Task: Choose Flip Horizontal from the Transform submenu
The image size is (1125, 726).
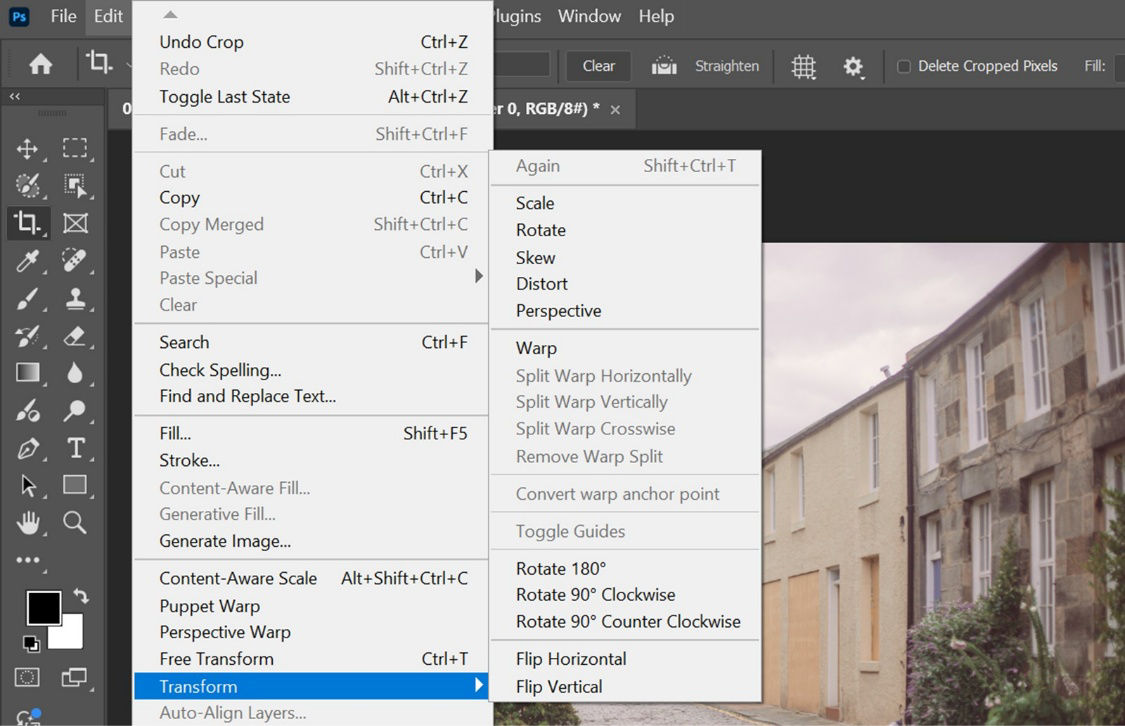Action: 570,658
